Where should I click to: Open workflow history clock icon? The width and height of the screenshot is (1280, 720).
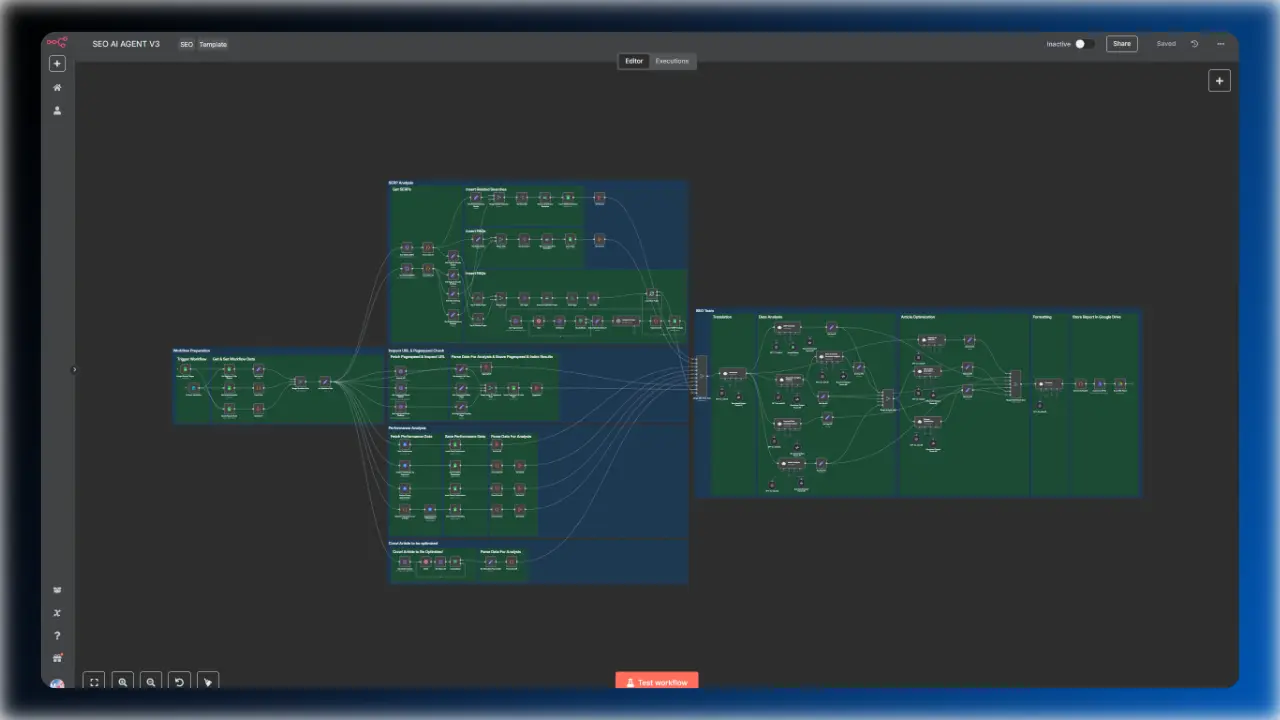pyautogui.click(x=1194, y=44)
